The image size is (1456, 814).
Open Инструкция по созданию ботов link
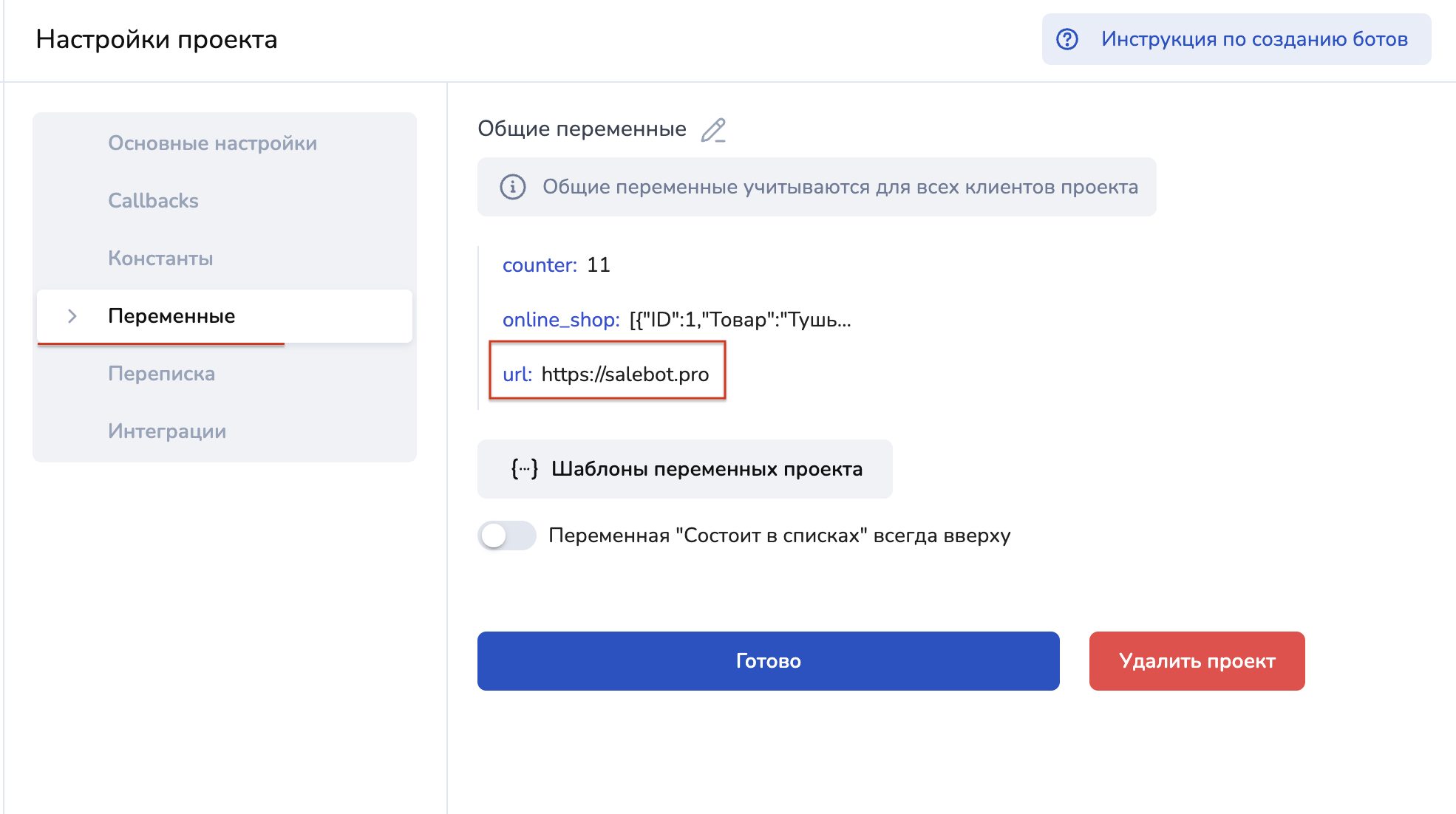1253,39
